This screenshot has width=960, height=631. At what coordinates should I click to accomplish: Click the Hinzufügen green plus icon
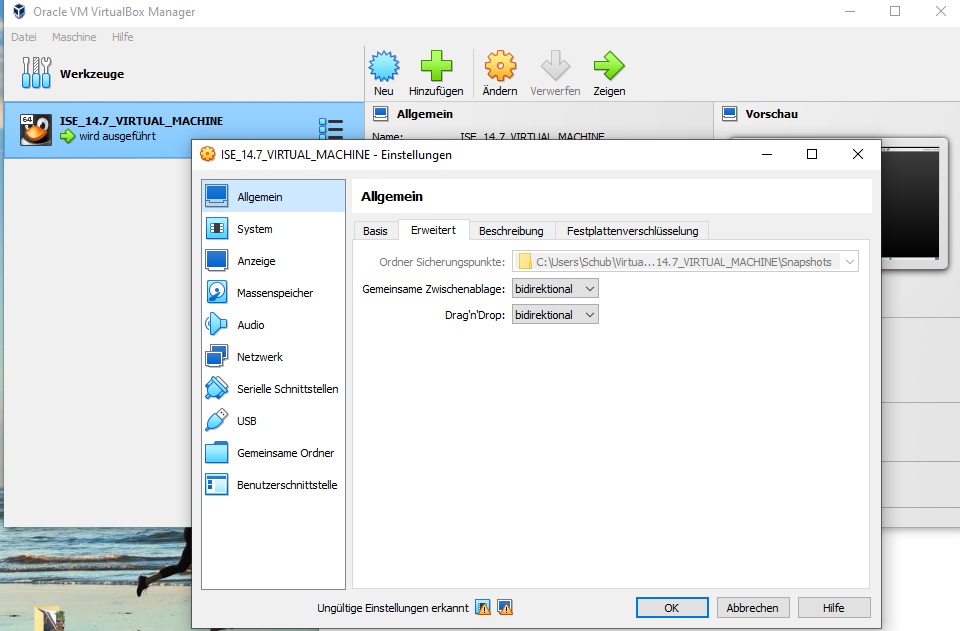pos(436,65)
